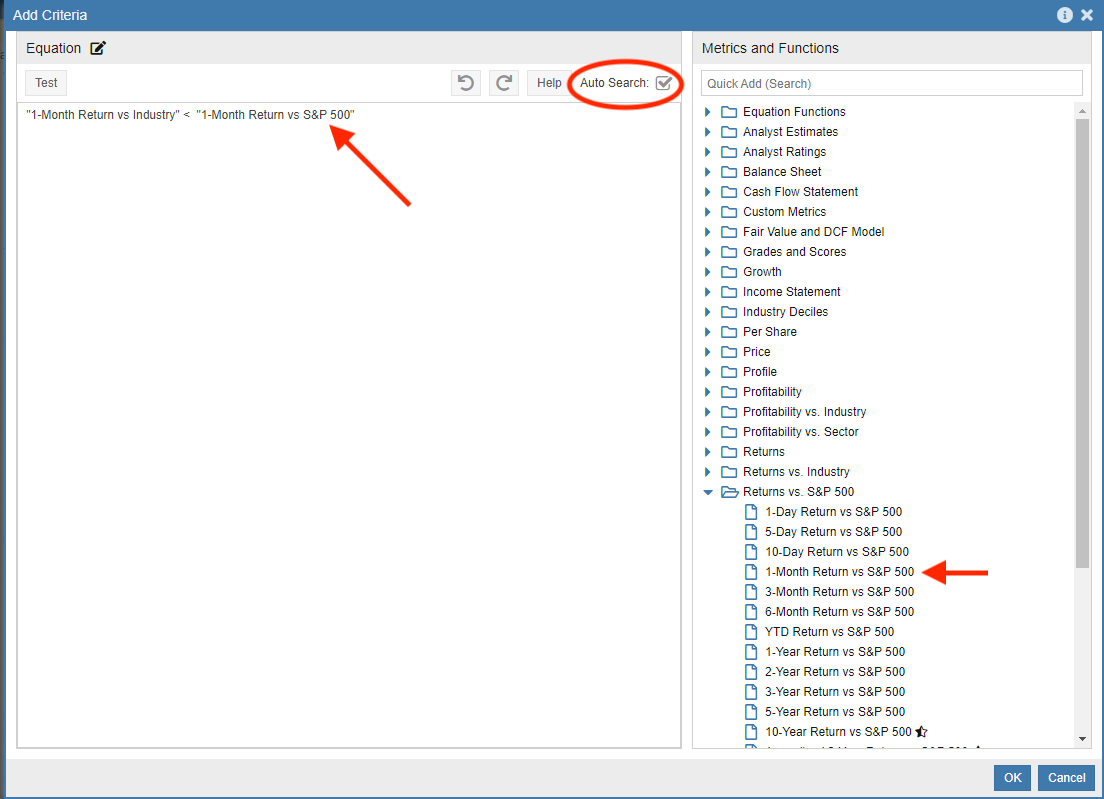Click the metrics list scroll down arrow
Viewport: 1104px width, 799px height.
(x=1083, y=738)
